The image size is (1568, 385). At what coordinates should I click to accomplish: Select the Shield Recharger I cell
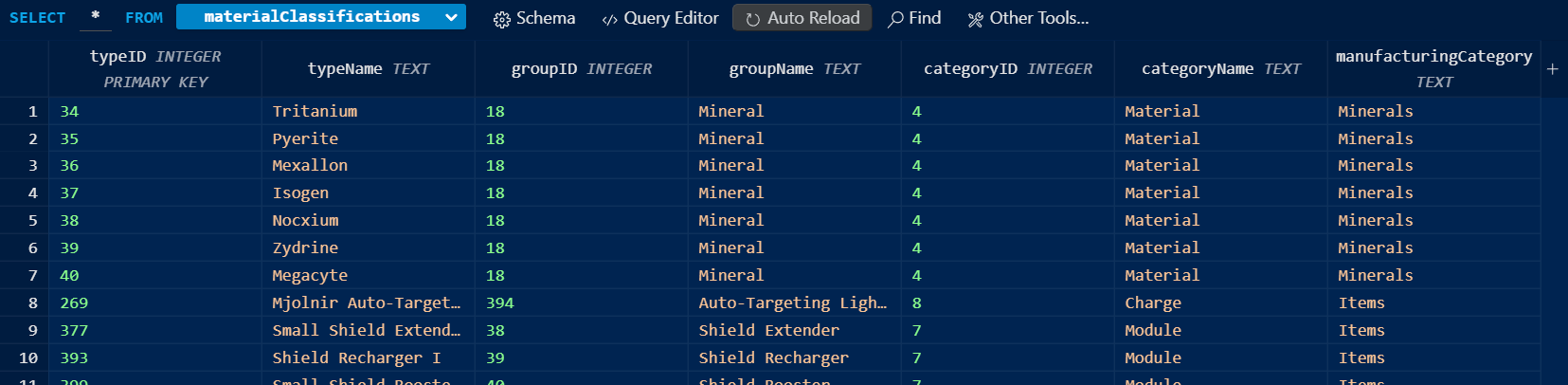tap(356, 358)
